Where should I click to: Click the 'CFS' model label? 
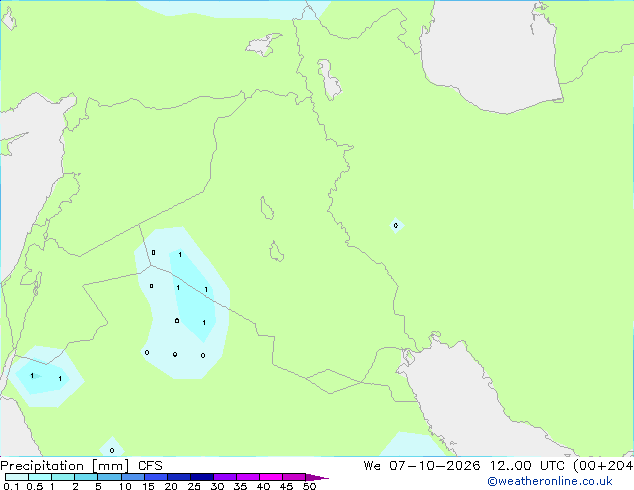coord(150,466)
